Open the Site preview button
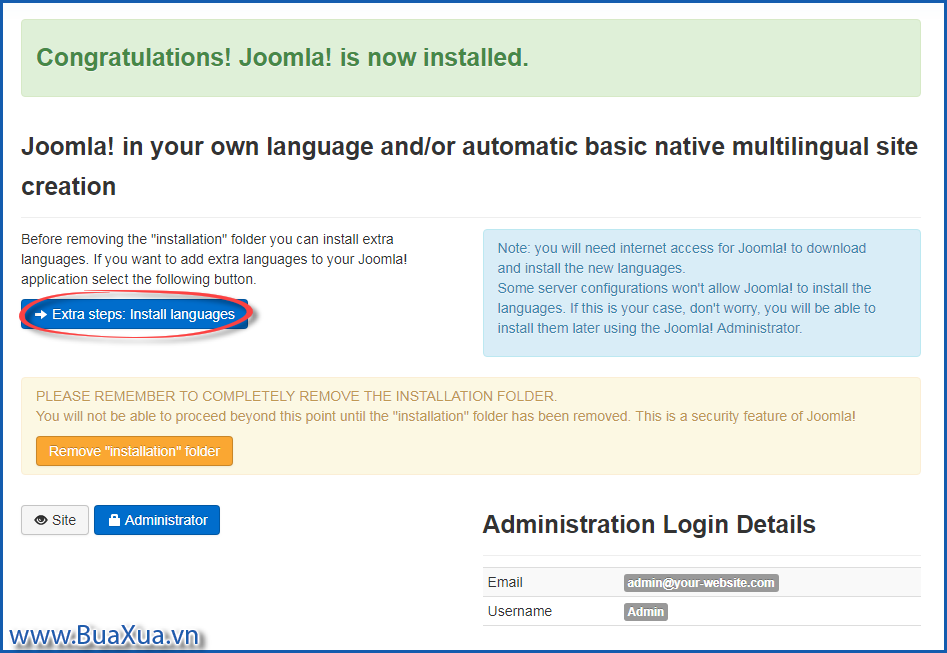947x653 pixels. tap(55, 520)
